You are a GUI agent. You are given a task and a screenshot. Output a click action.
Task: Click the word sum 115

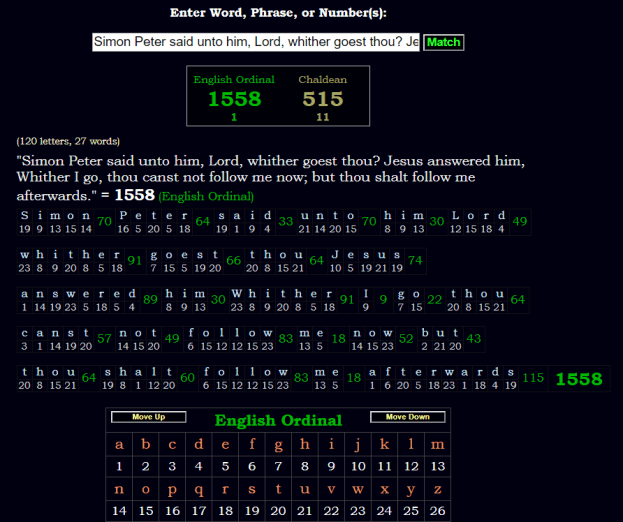[x=532, y=378]
